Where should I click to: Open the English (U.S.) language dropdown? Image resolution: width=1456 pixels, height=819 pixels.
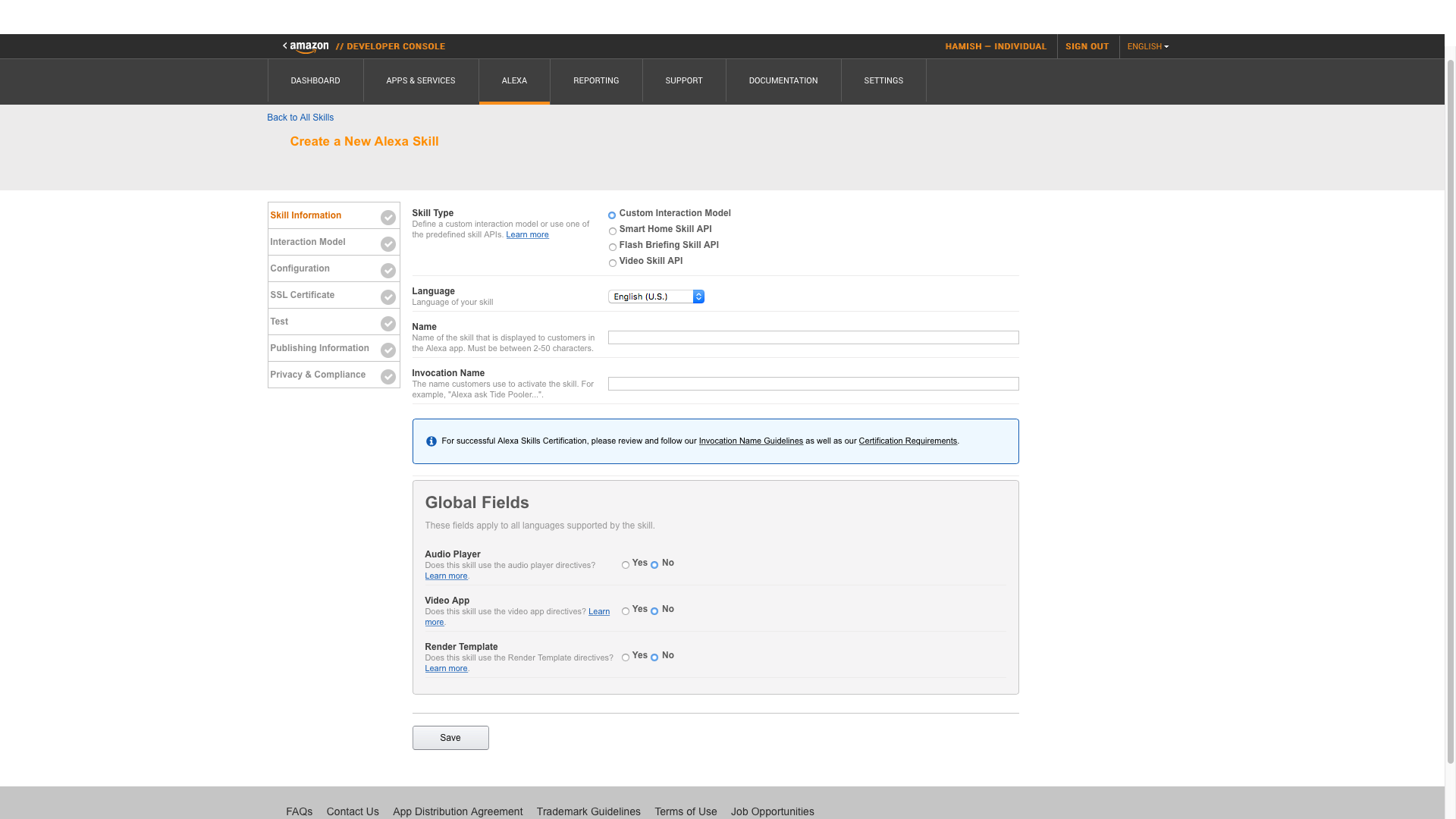(x=656, y=297)
